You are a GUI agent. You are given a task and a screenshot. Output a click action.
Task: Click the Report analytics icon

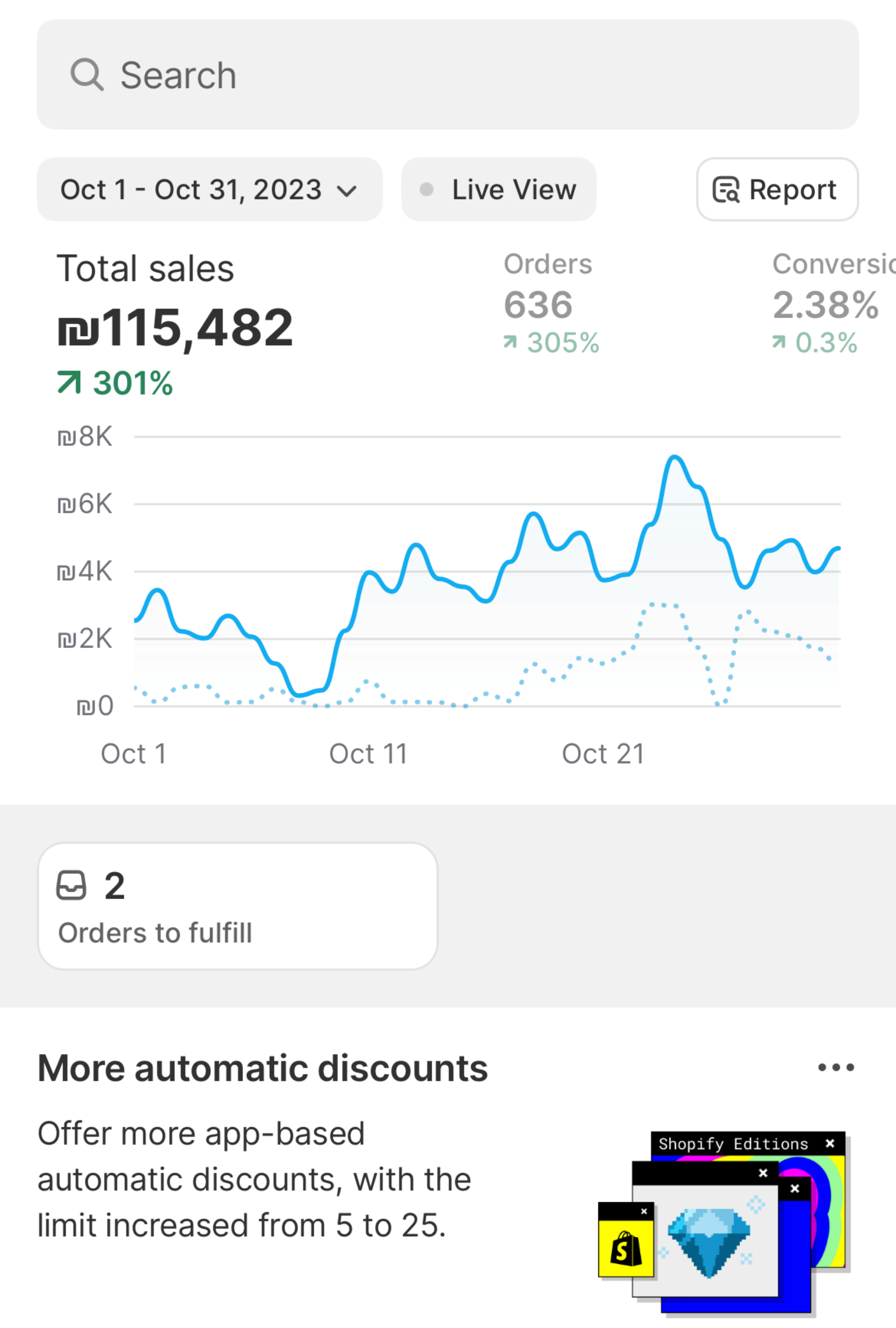726,190
